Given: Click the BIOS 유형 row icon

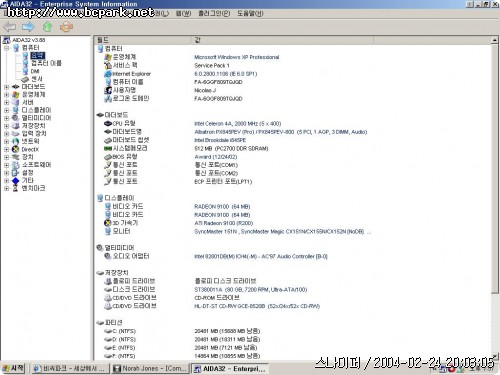Looking at the screenshot, I should (x=108, y=157).
